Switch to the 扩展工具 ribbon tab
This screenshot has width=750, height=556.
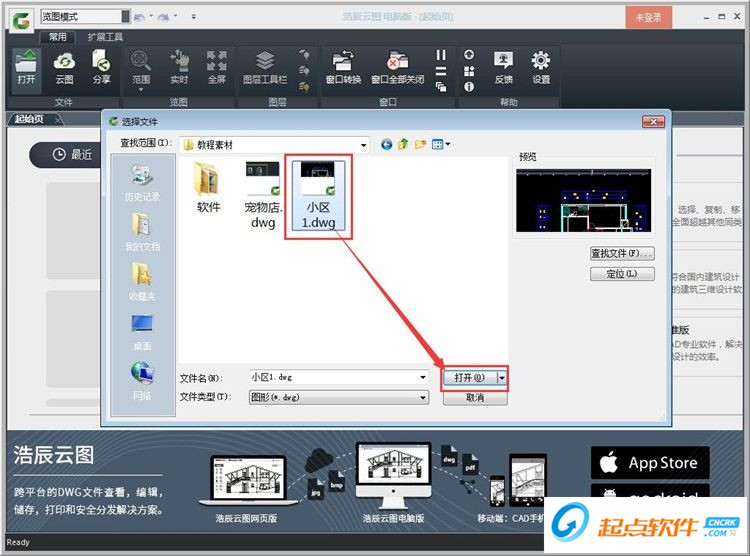click(x=105, y=37)
